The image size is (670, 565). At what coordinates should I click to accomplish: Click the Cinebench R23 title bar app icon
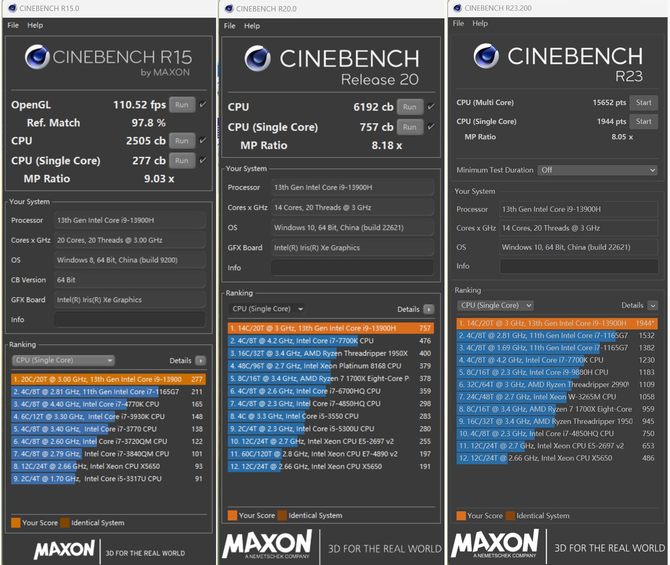pos(458,8)
